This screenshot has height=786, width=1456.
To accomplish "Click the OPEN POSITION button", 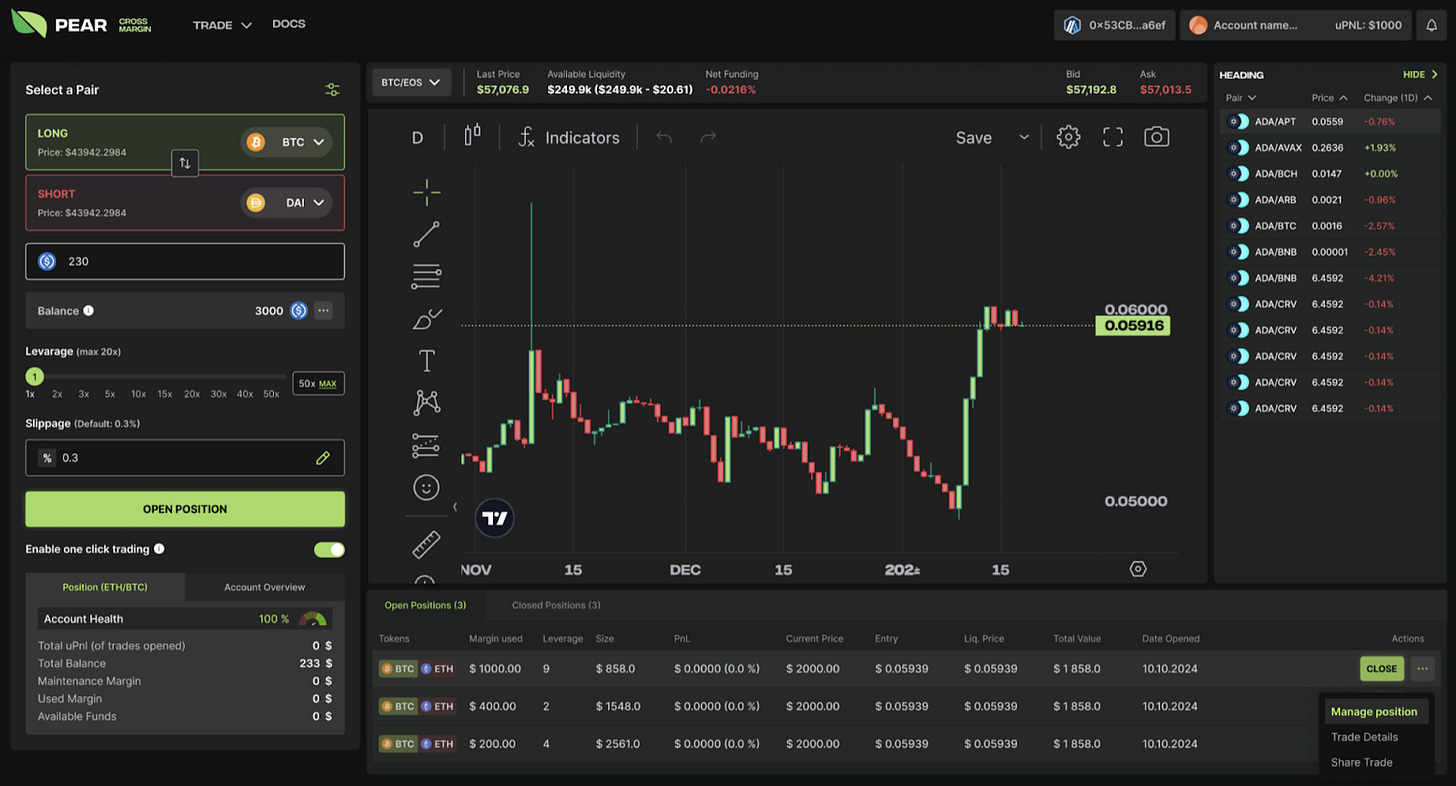I will pyautogui.click(x=185, y=509).
